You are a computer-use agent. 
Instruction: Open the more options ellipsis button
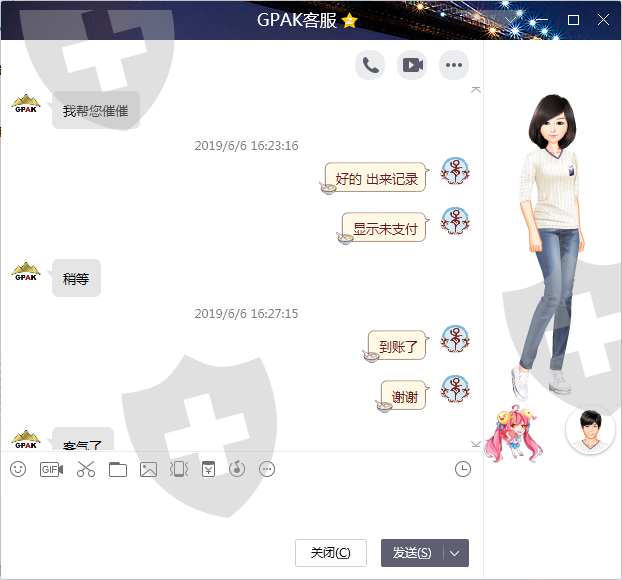454,65
